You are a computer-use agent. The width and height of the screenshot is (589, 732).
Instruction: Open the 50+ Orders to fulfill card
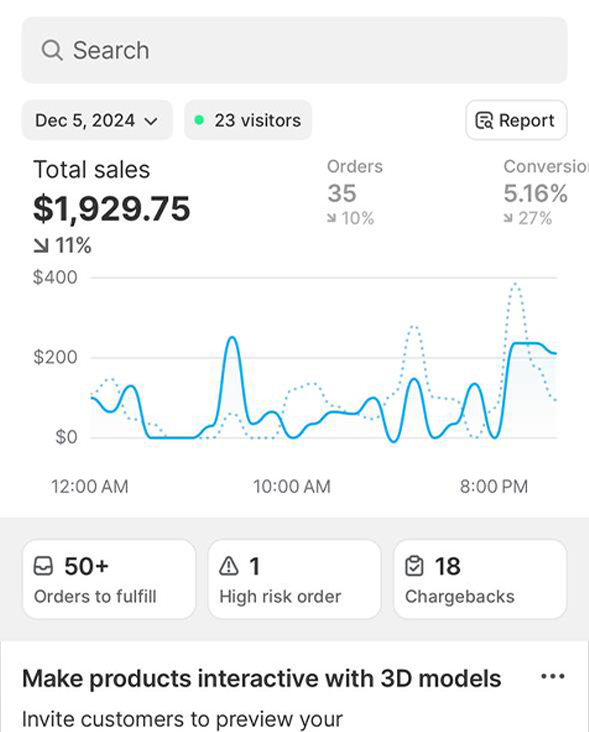pyautogui.click(x=109, y=579)
